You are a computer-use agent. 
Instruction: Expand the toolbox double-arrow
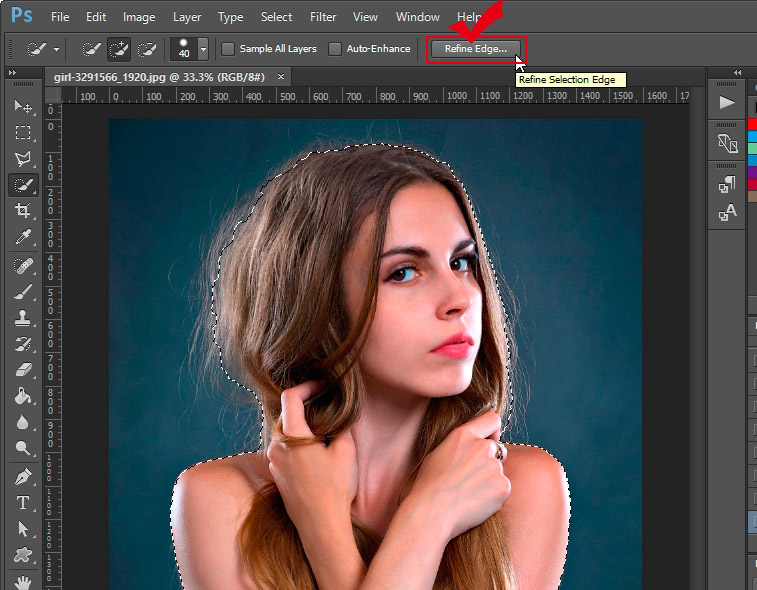coord(13,72)
